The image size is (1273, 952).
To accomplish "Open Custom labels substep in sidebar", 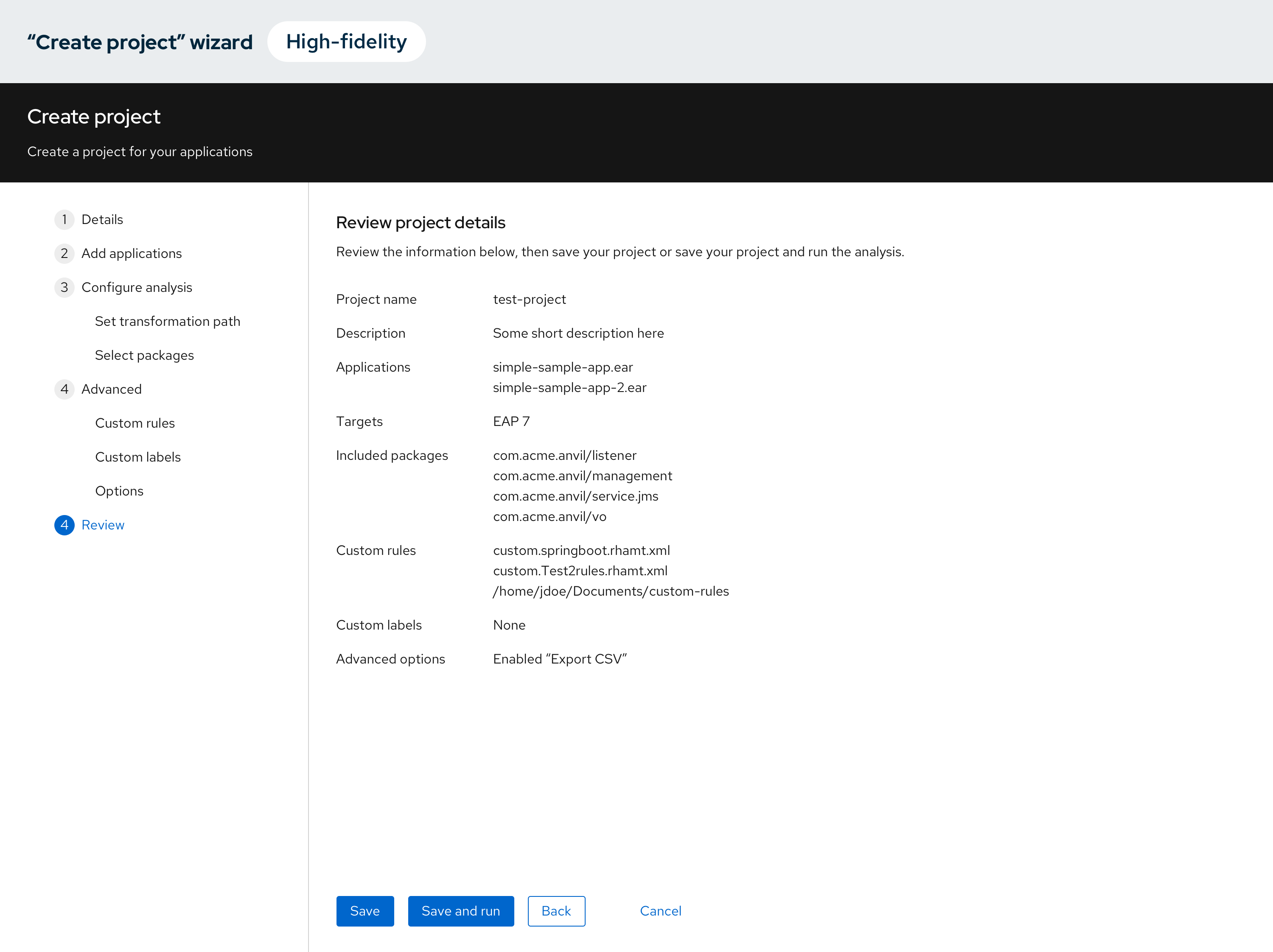I will coord(137,457).
